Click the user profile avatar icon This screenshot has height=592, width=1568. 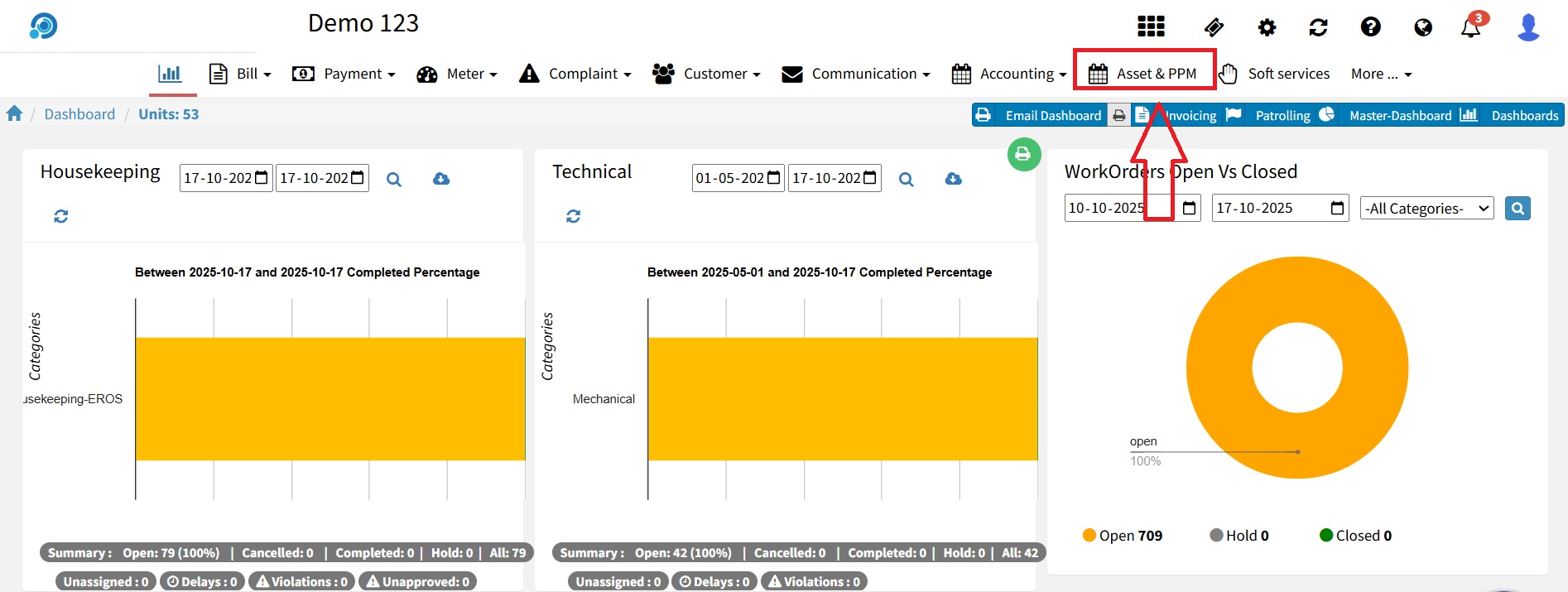(1527, 27)
